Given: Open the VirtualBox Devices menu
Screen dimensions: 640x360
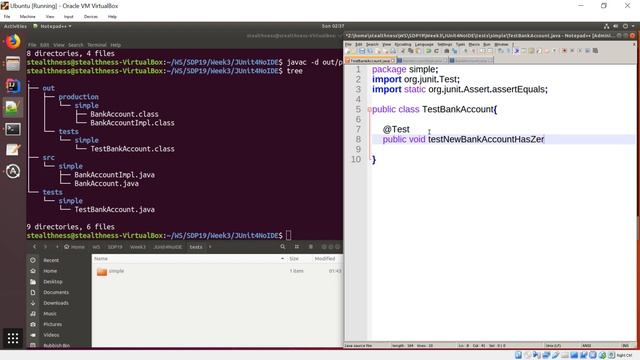Looking at the screenshot, I should (91, 17).
